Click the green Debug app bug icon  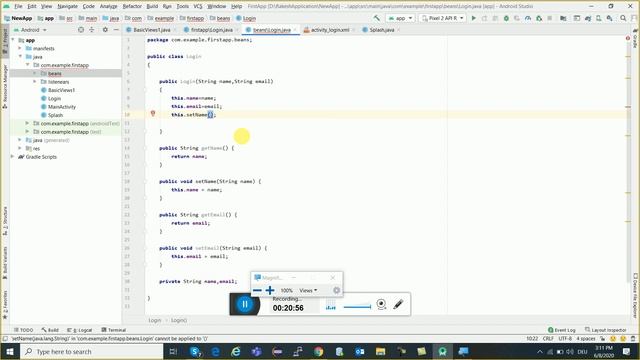[506, 18]
